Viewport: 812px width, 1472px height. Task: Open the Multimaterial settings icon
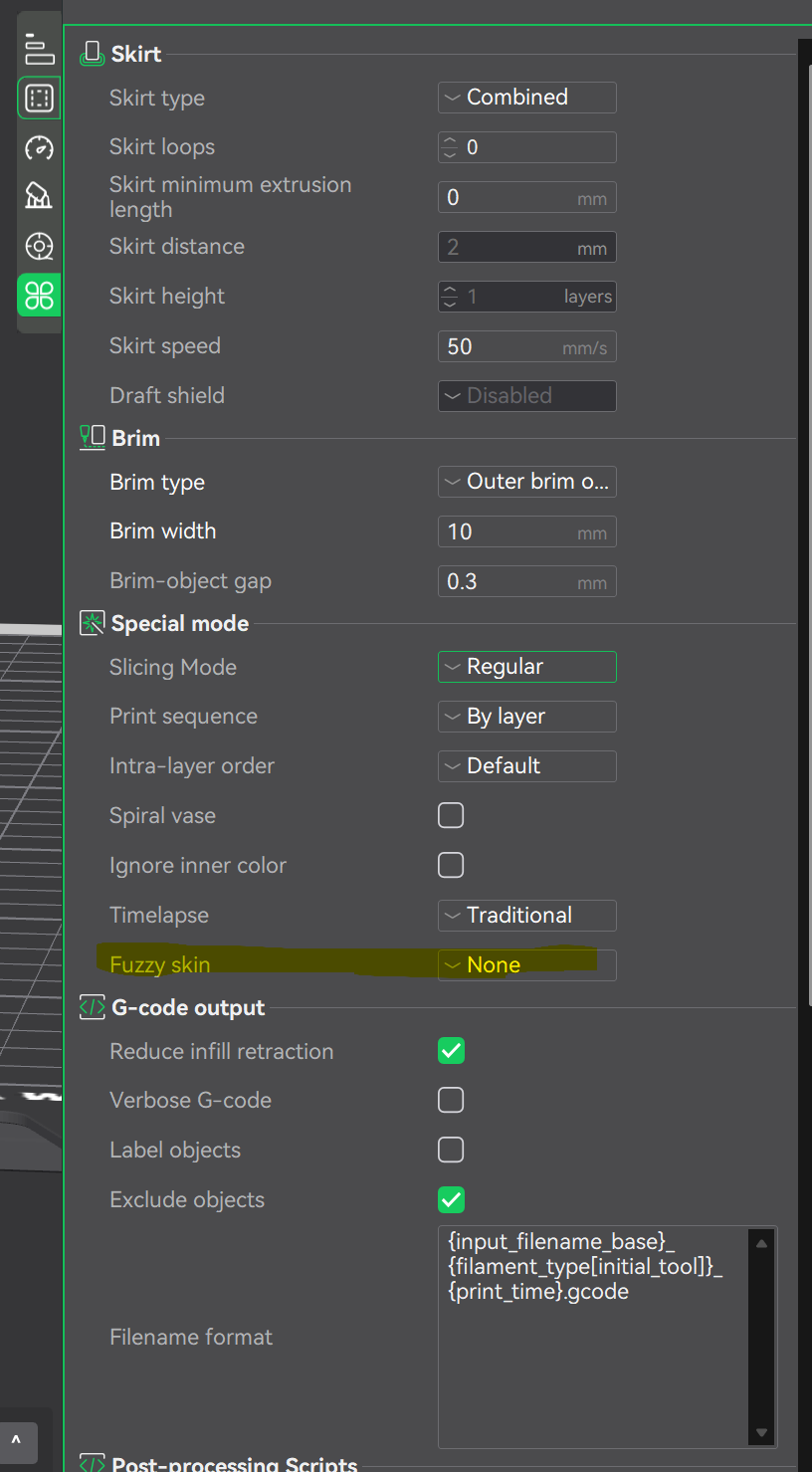[x=39, y=246]
